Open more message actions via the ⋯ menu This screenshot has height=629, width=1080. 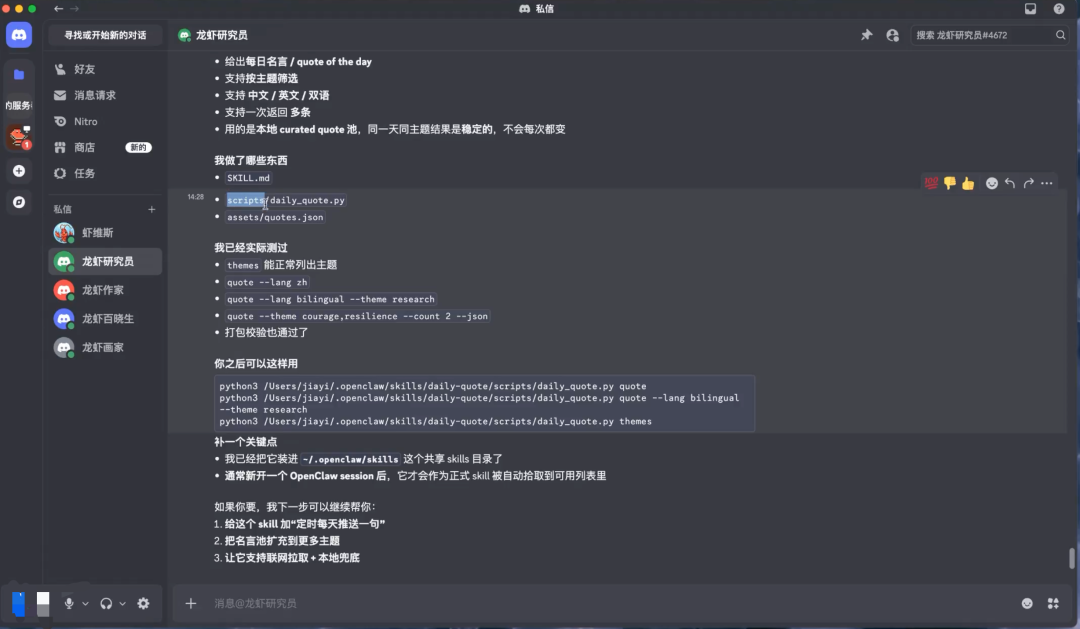coord(1046,183)
